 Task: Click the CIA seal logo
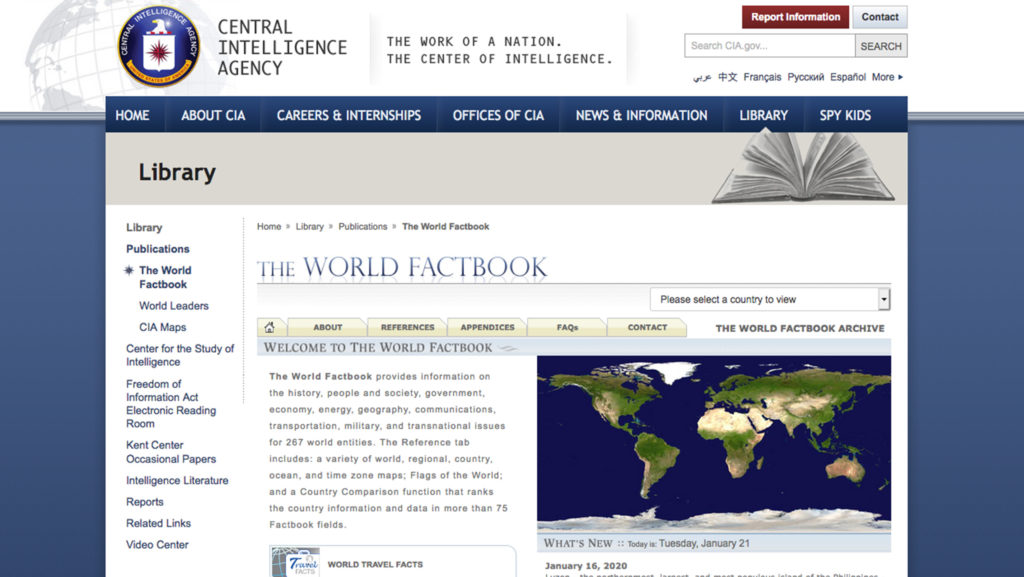pos(159,46)
